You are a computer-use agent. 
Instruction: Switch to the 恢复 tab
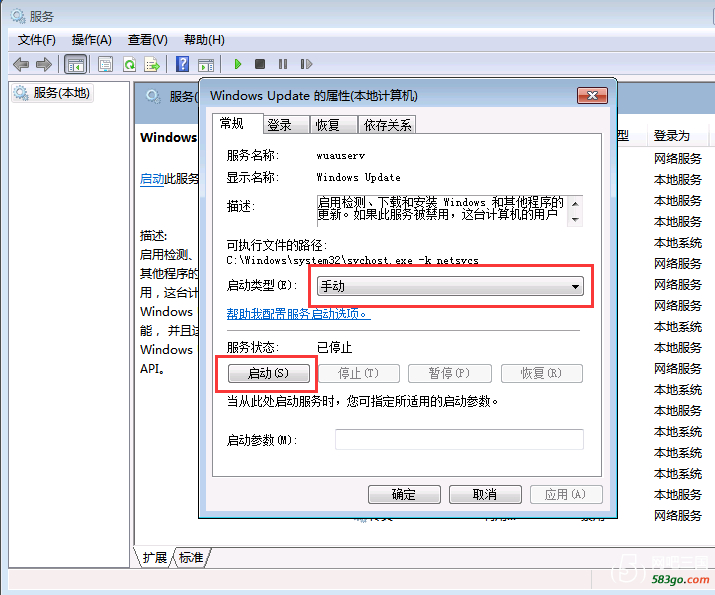pyautogui.click(x=334, y=125)
